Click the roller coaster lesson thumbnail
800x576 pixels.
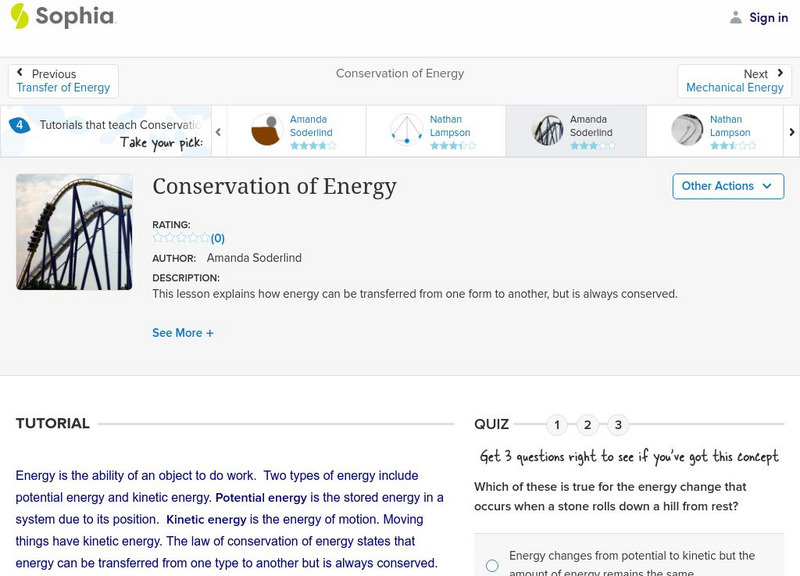coord(74,232)
